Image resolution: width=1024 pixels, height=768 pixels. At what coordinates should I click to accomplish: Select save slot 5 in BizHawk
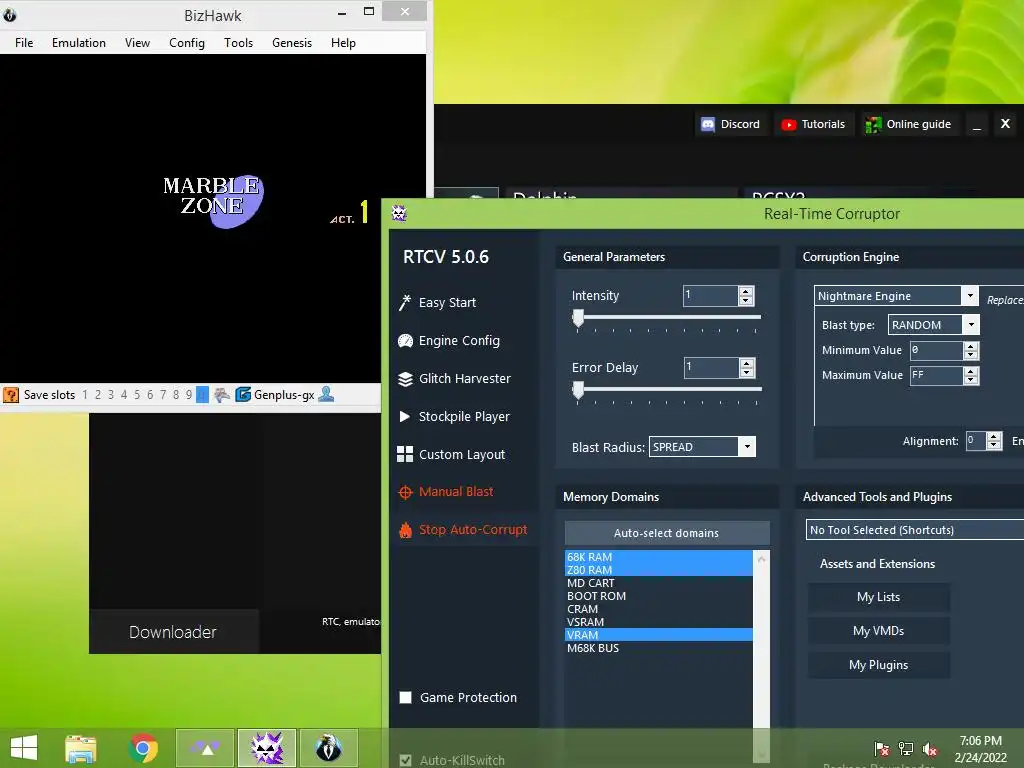137,394
